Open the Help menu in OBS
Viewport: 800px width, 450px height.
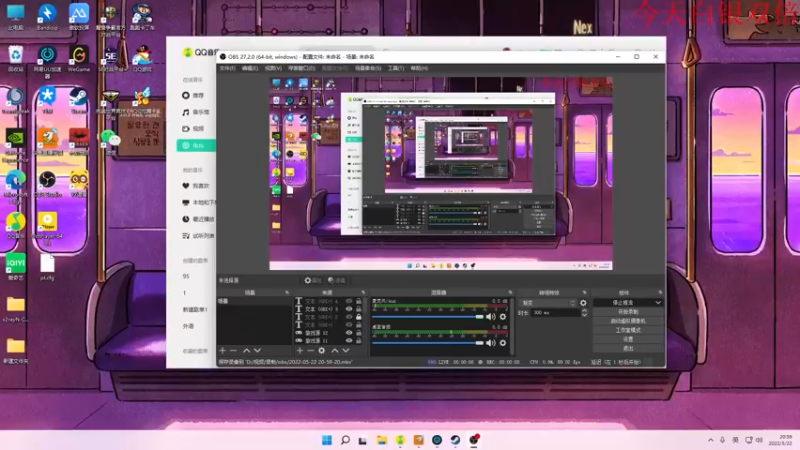[x=419, y=68]
